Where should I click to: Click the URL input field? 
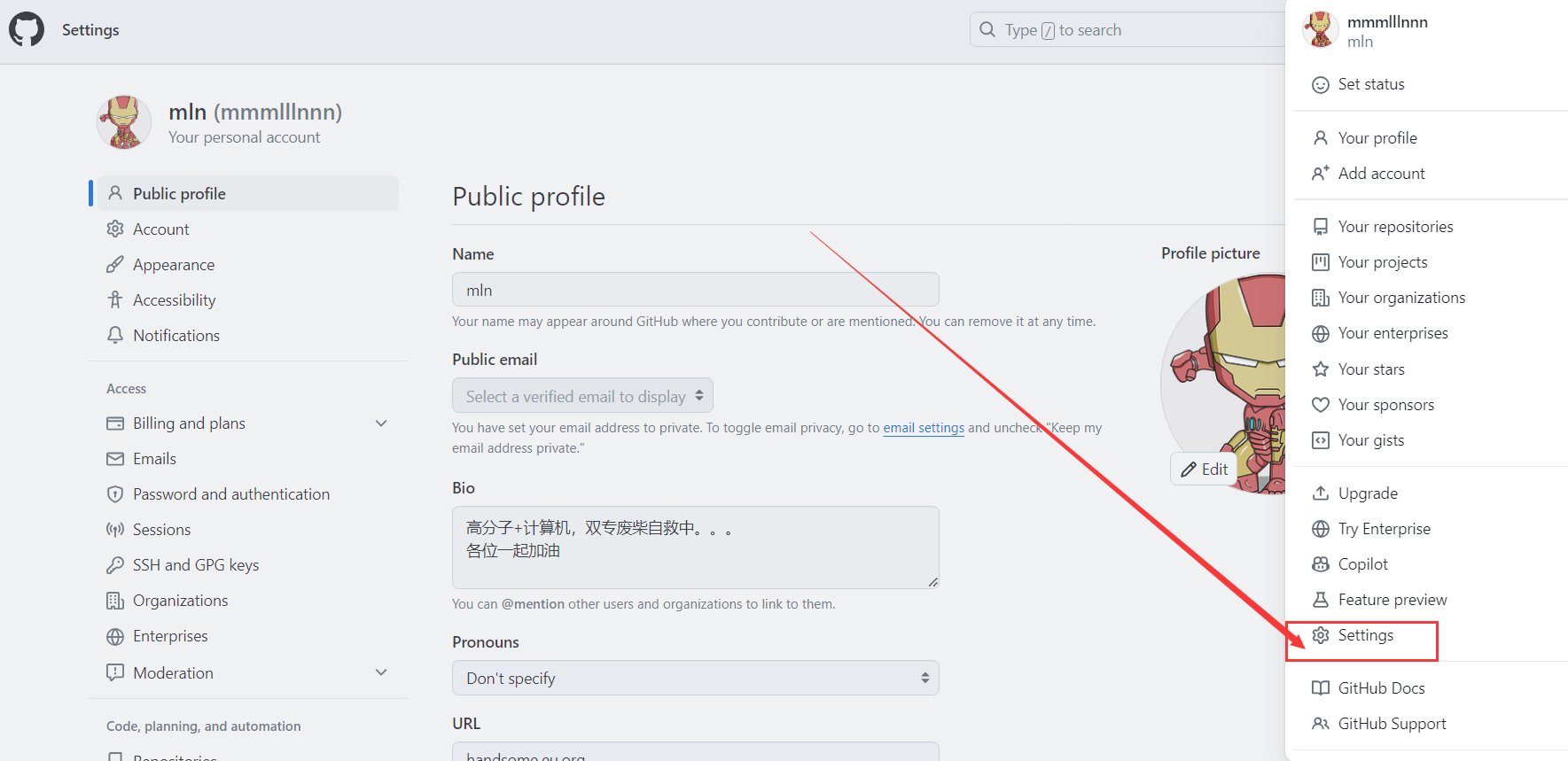[695, 751]
